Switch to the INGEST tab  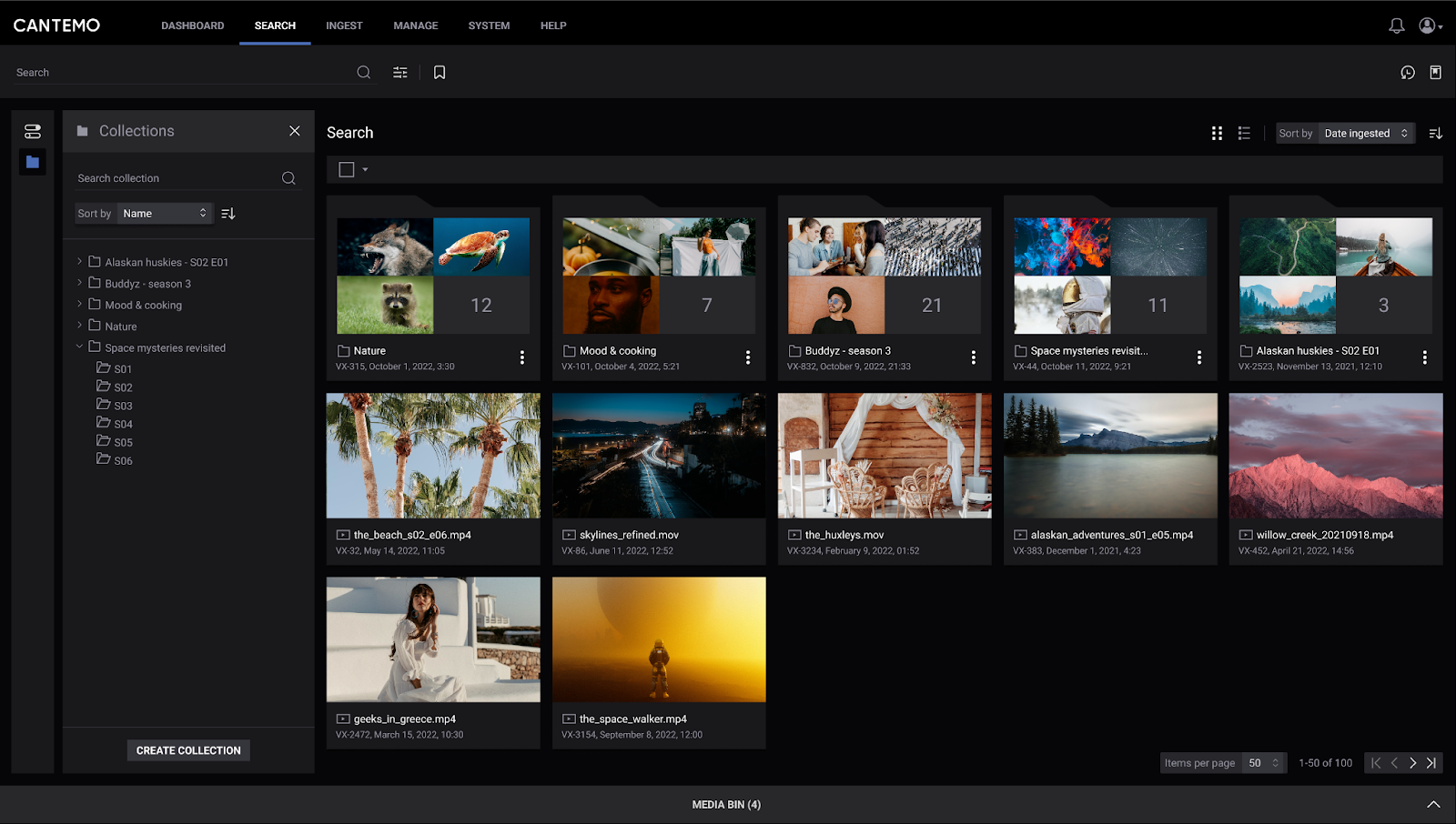click(344, 25)
